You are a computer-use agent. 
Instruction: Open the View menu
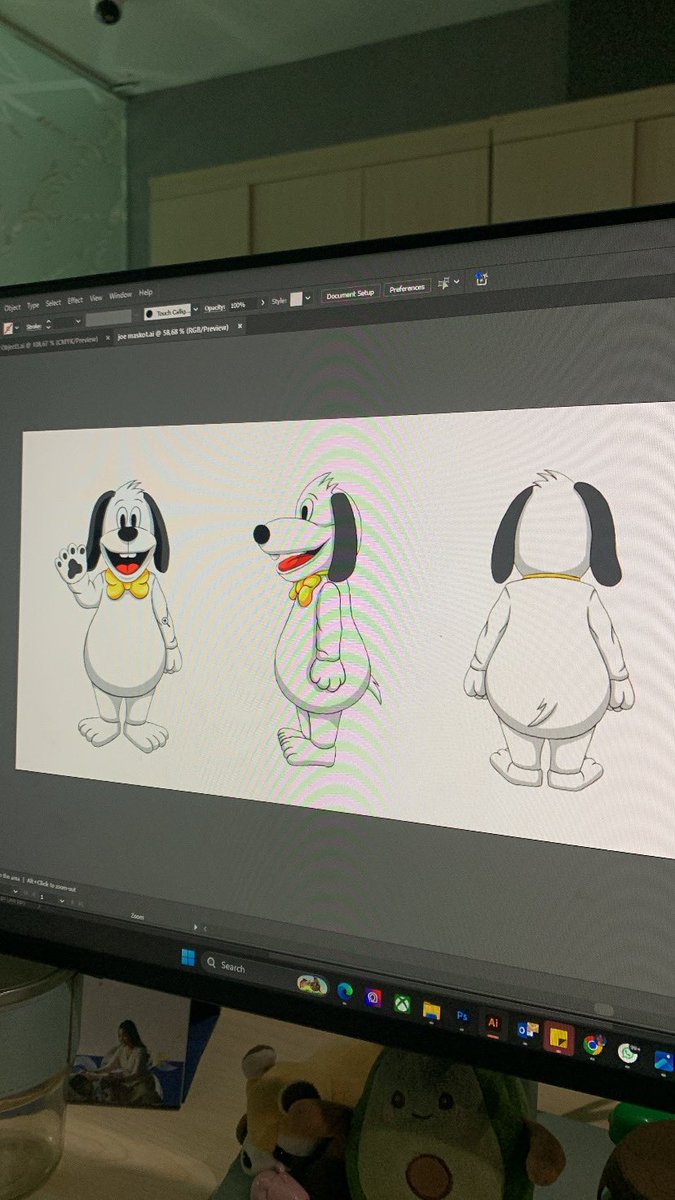(96, 298)
